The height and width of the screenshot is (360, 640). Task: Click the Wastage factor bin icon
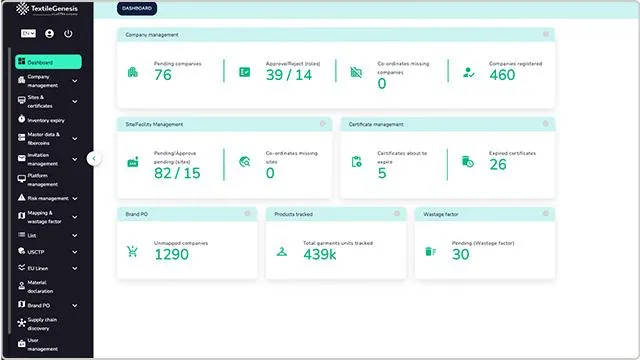[431, 251]
